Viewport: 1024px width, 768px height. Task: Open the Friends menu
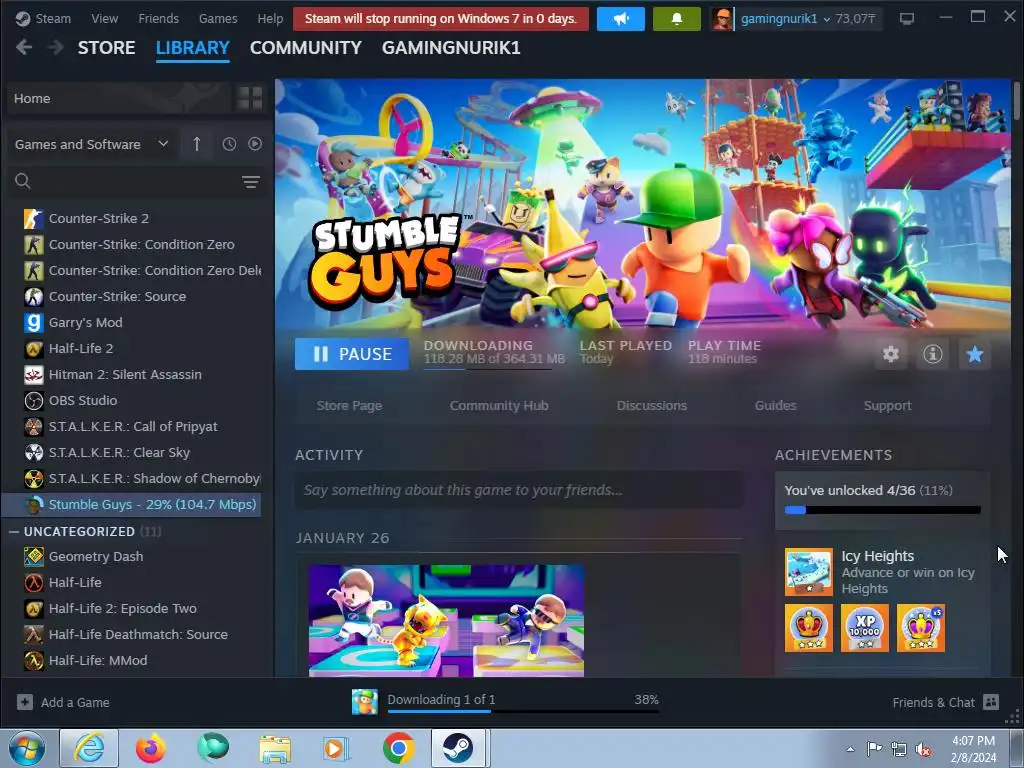[x=158, y=19]
